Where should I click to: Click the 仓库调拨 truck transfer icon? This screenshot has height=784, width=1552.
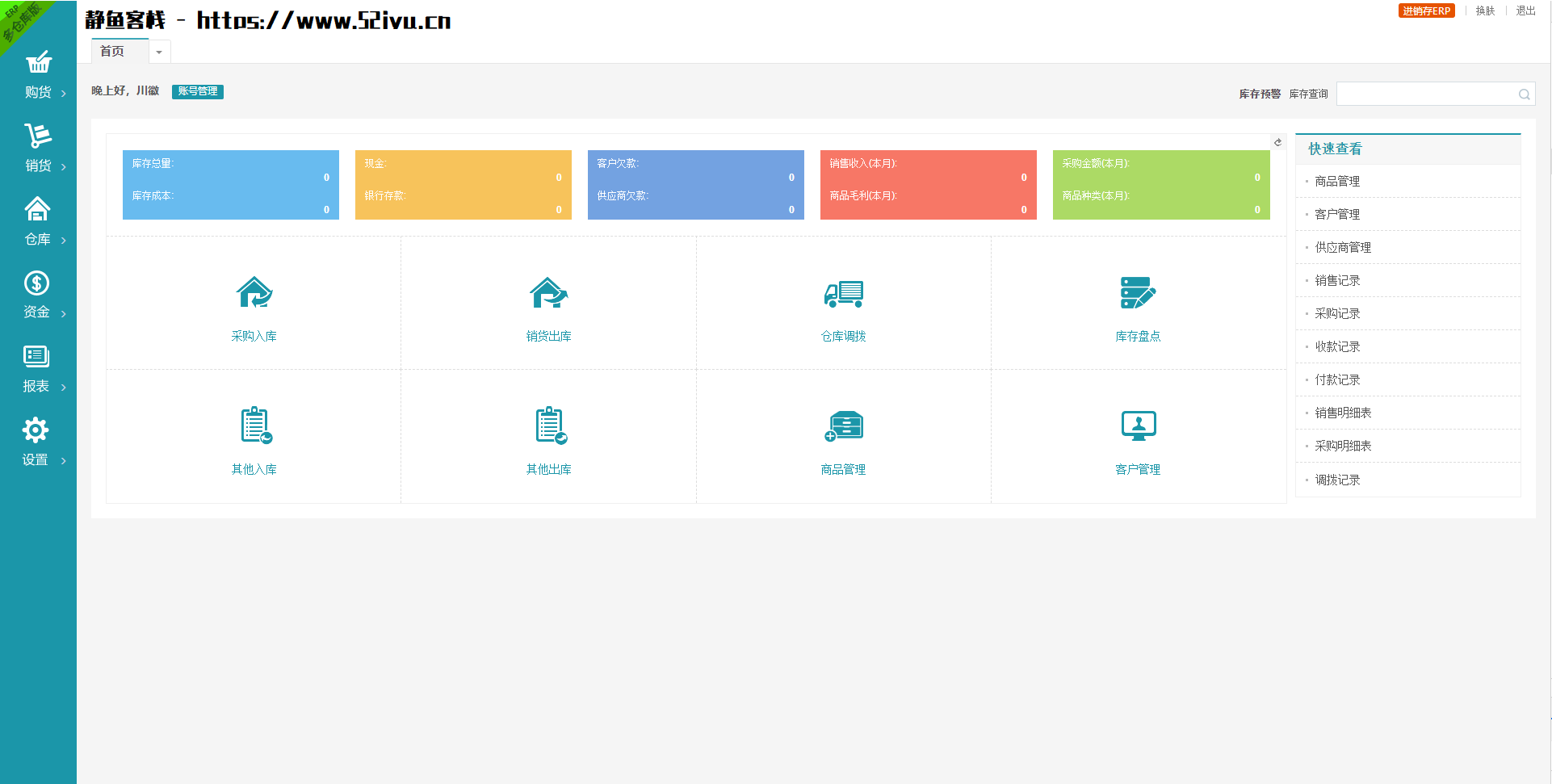pyautogui.click(x=844, y=293)
